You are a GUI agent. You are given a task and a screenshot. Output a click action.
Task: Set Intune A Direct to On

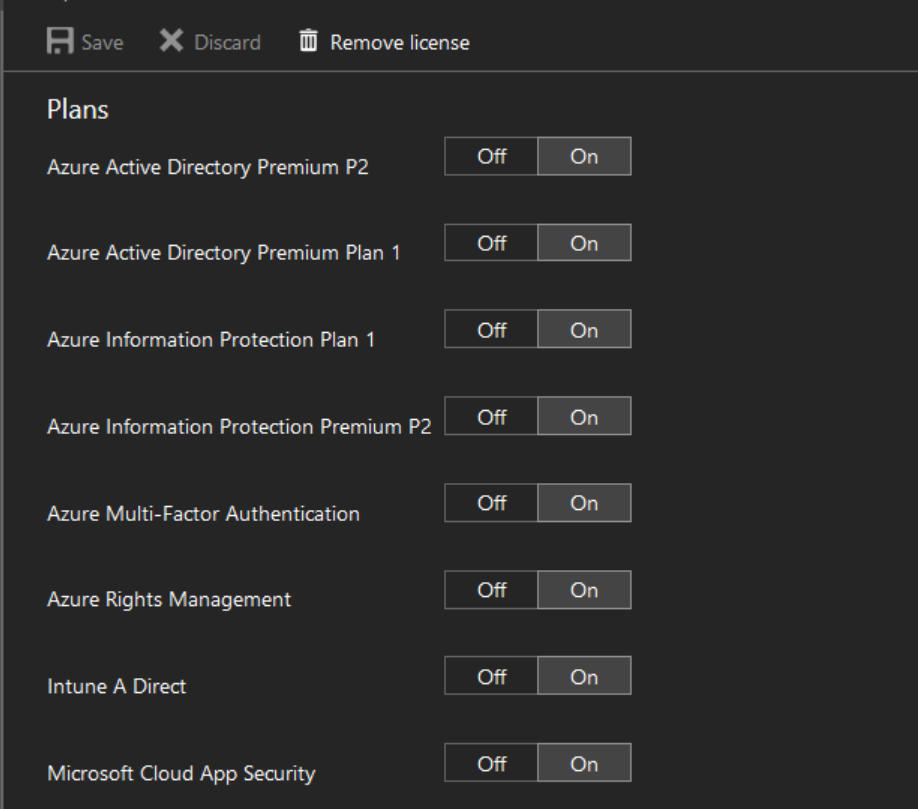point(584,676)
